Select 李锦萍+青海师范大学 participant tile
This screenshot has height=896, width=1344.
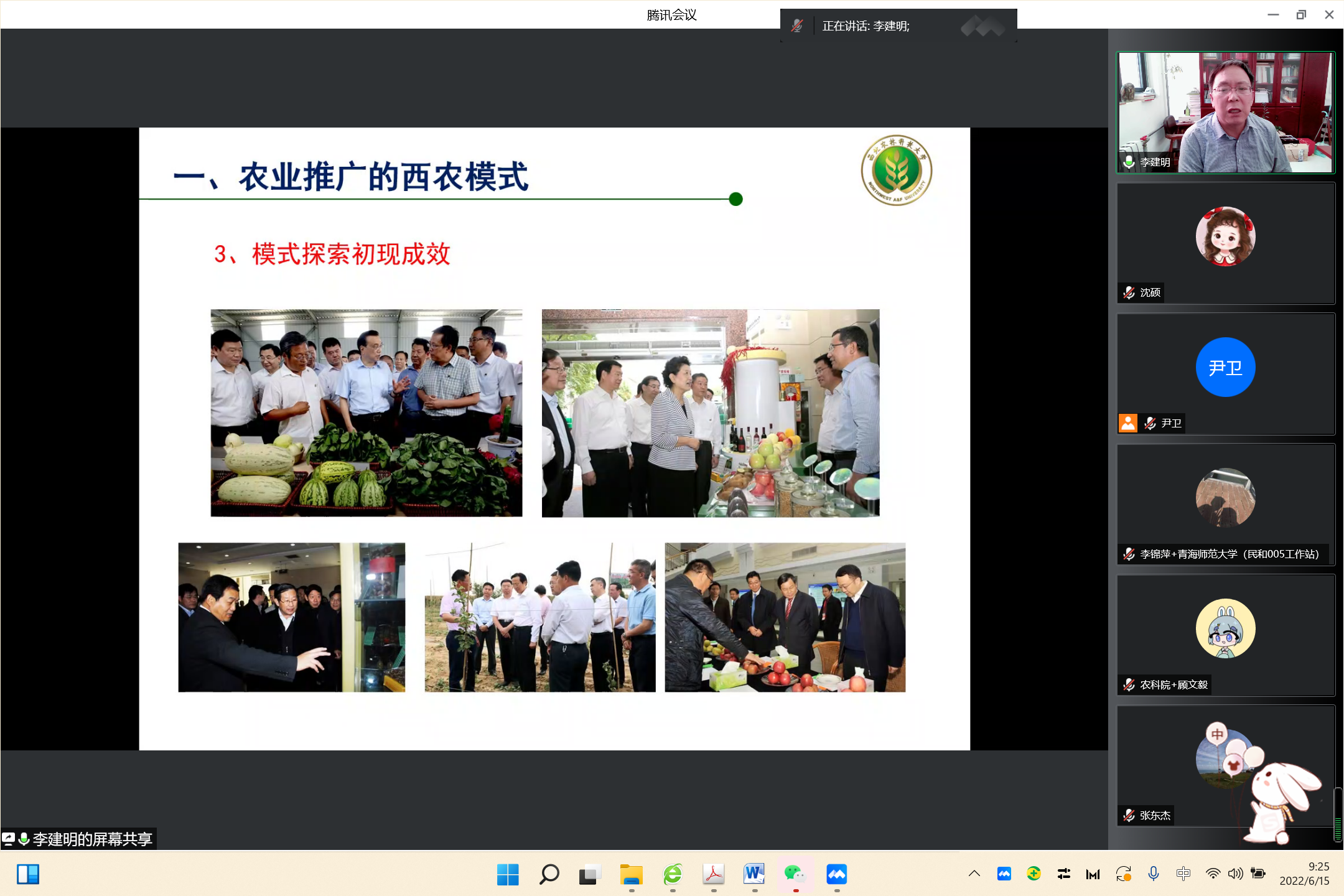[1225, 505]
